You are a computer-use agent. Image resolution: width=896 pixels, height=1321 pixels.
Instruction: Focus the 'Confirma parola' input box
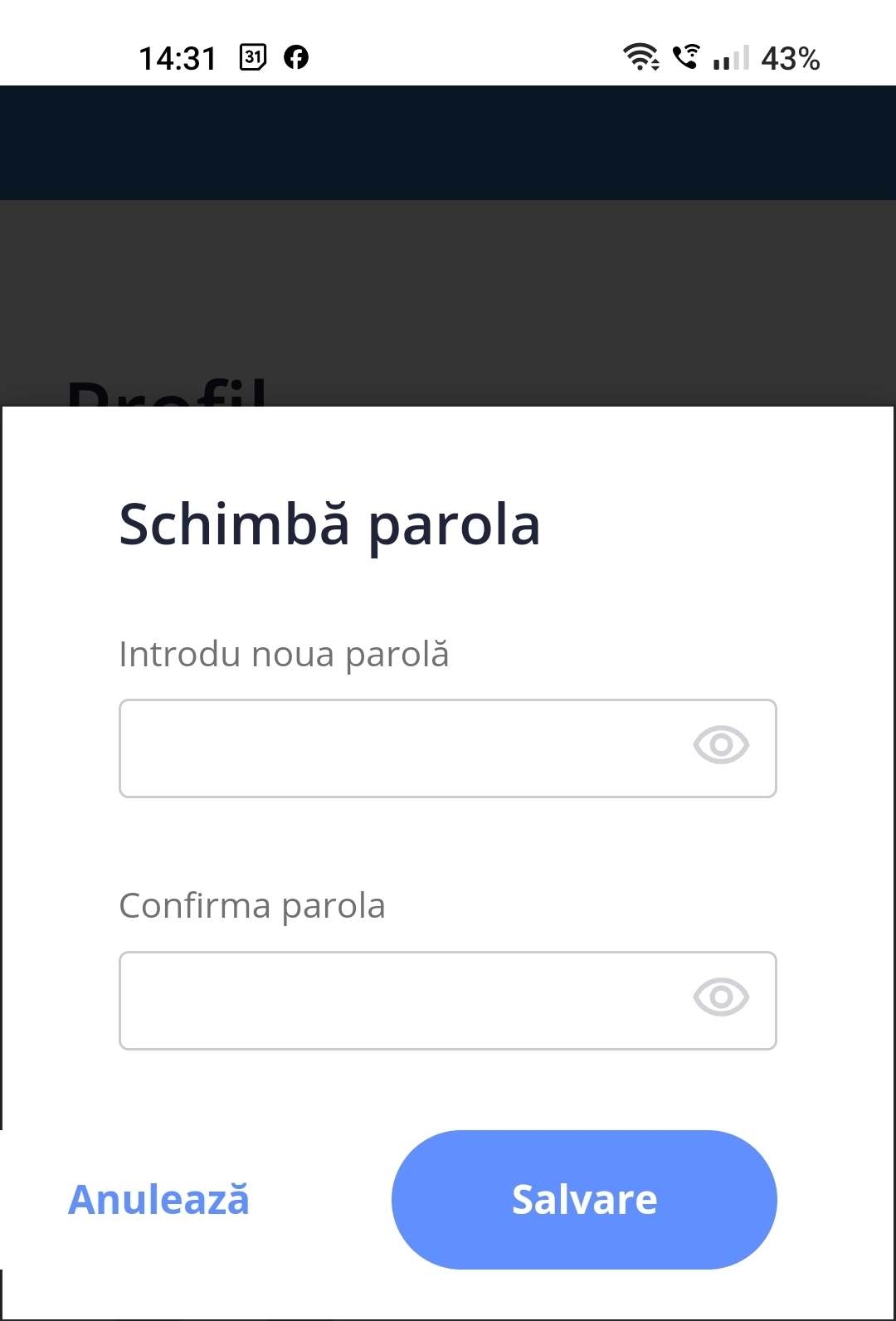448,1001
